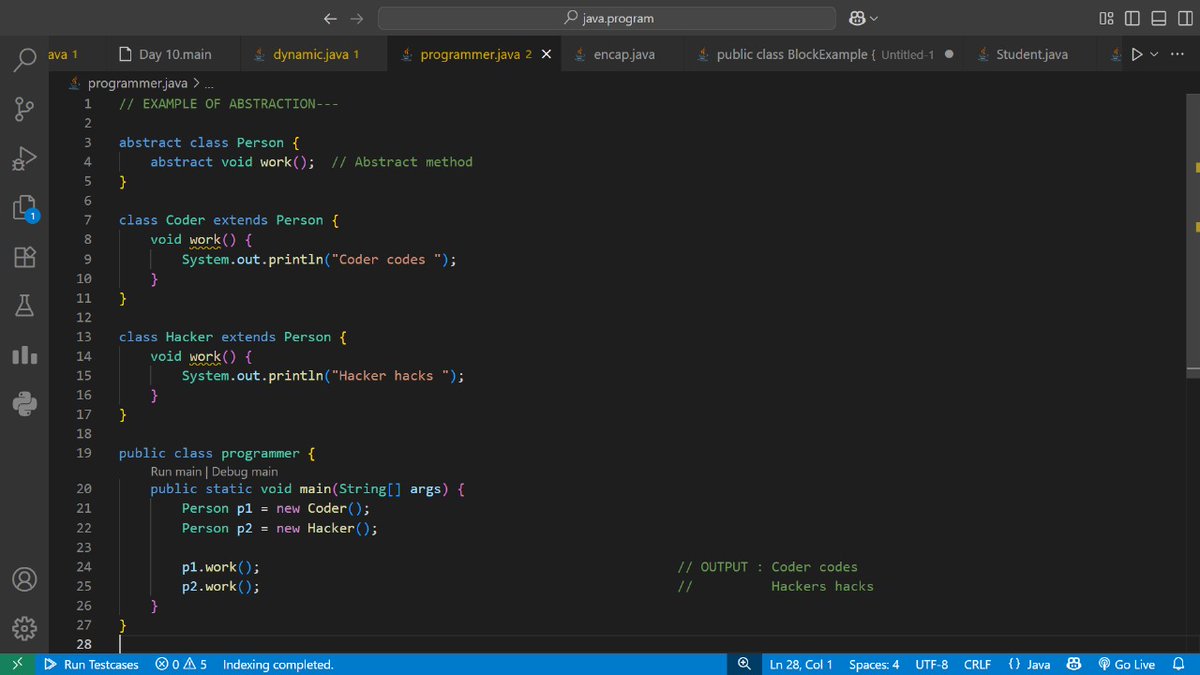Click Indexing completed status message
Image resolution: width=1200 pixels, height=675 pixels.
click(x=278, y=664)
